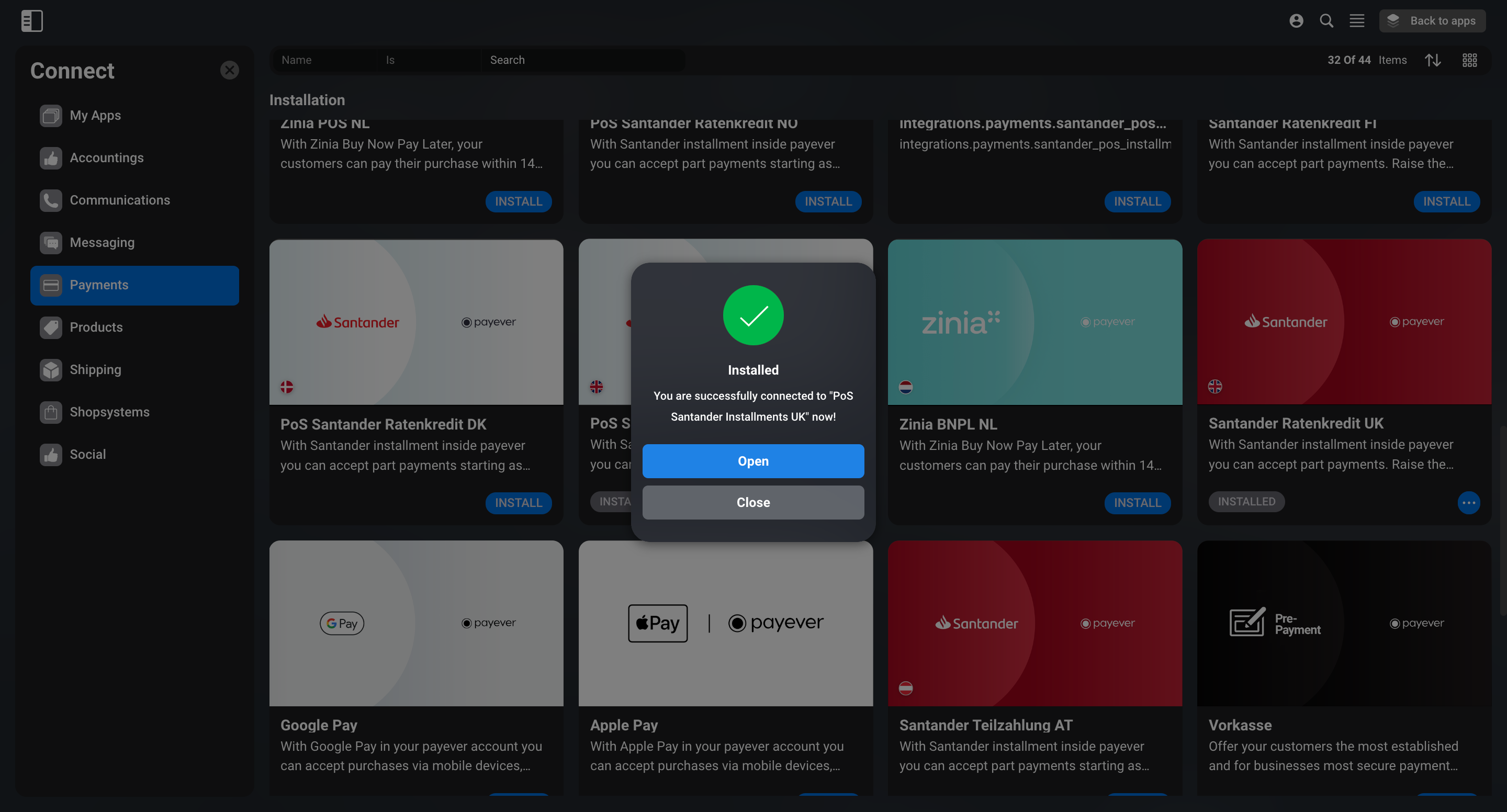The width and height of the screenshot is (1507, 812).
Task: Click Installation section heading
Action: (x=307, y=100)
